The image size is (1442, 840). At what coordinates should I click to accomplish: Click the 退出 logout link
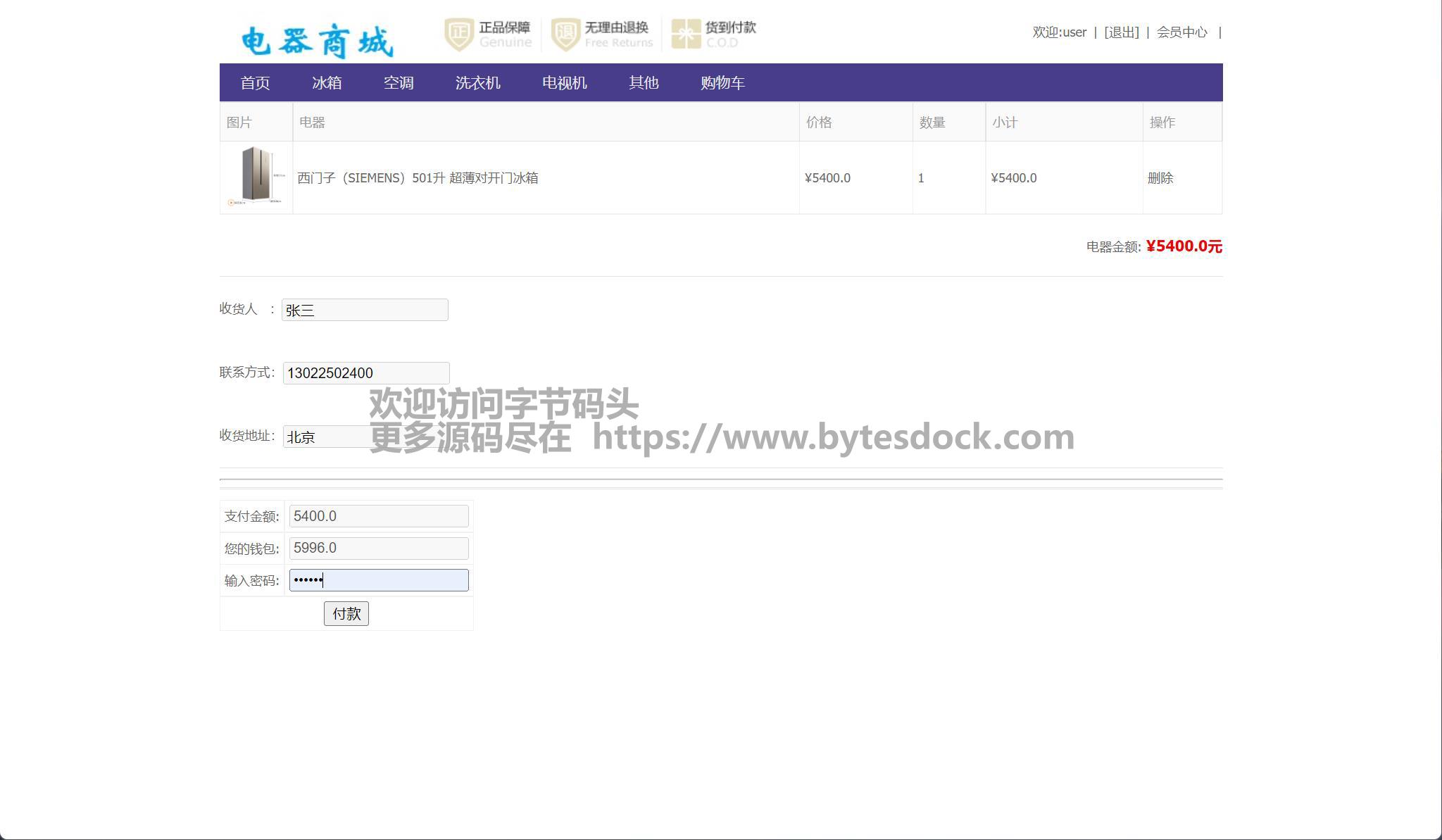pos(1121,32)
